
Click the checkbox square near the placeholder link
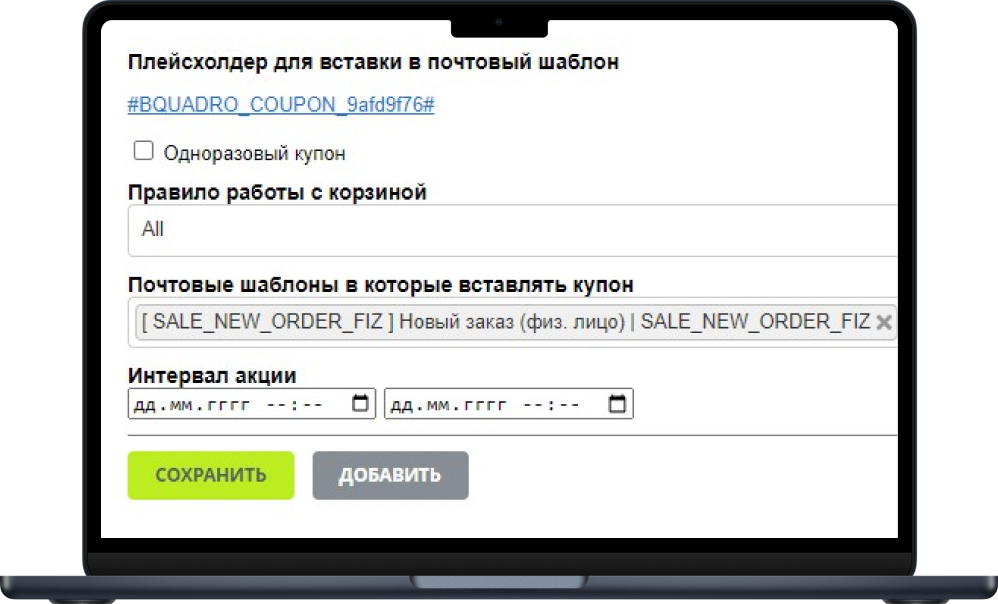point(143,148)
